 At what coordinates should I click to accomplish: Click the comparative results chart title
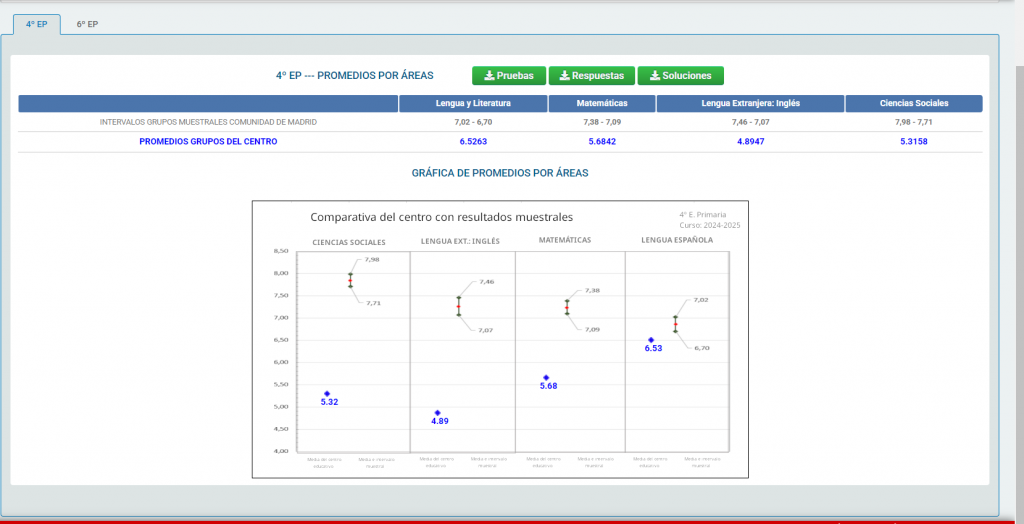coord(441,217)
